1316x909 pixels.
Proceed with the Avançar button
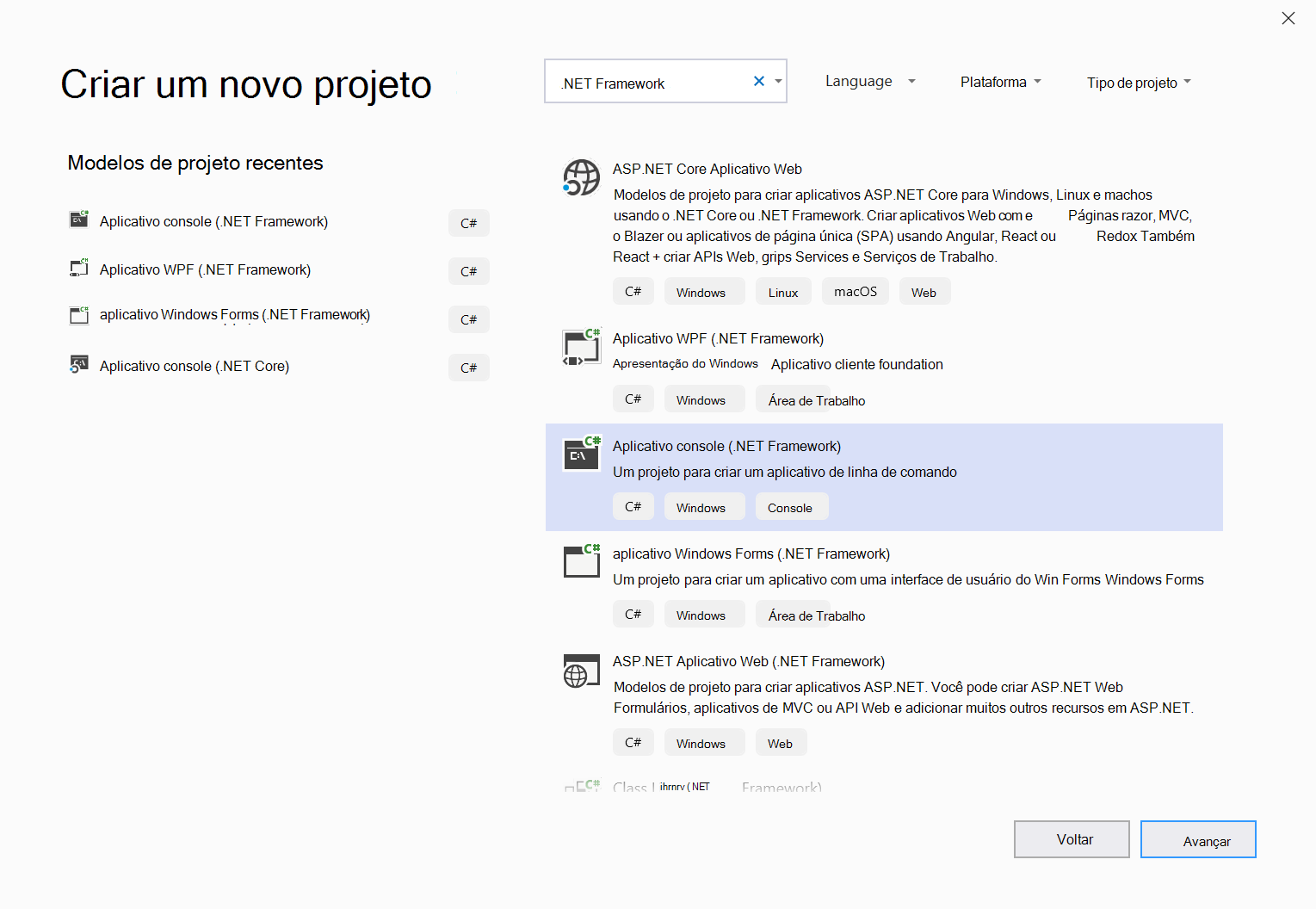click(x=1198, y=839)
